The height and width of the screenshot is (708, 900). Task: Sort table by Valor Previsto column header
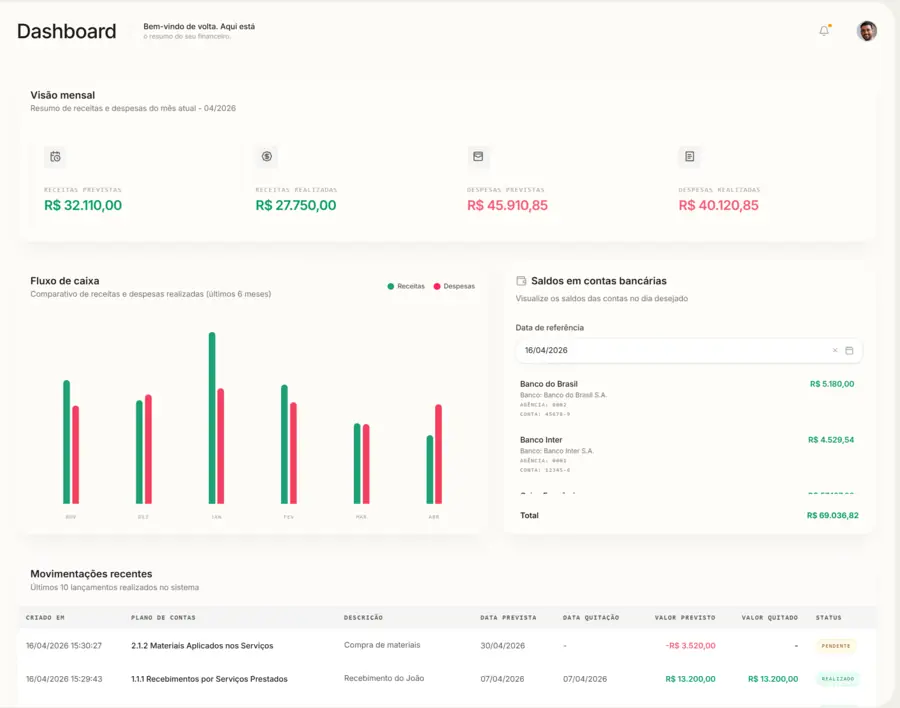[x=685, y=617]
